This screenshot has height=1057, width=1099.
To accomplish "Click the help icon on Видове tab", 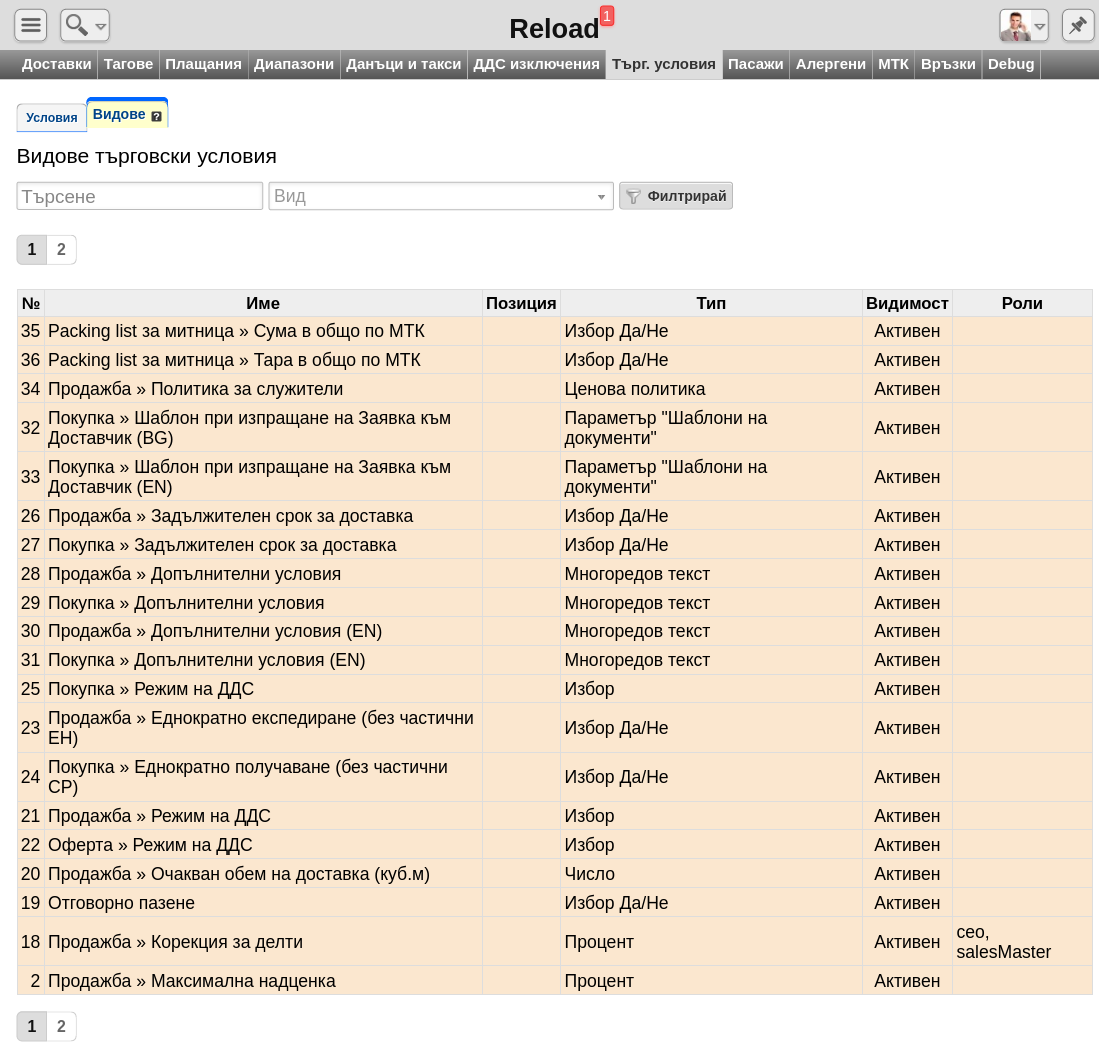I will 156,116.
